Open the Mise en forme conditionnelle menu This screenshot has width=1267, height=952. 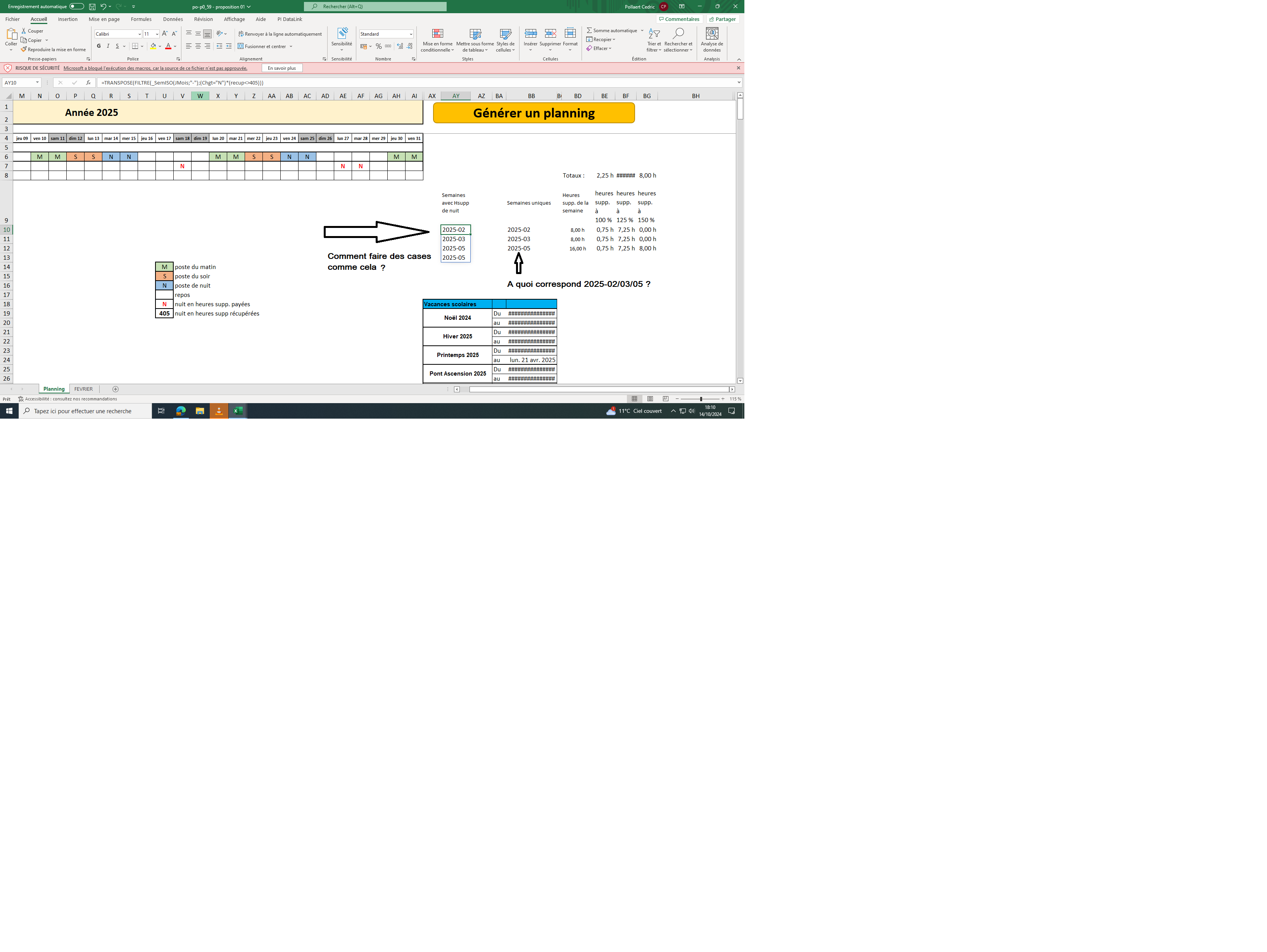pyautogui.click(x=437, y=40)
